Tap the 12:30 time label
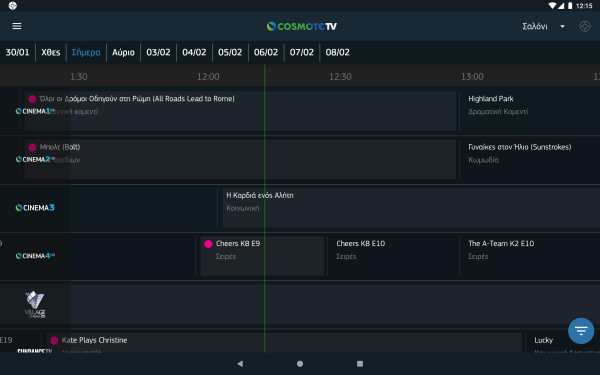This screenshot has width=600, height=375. (340, 77)
